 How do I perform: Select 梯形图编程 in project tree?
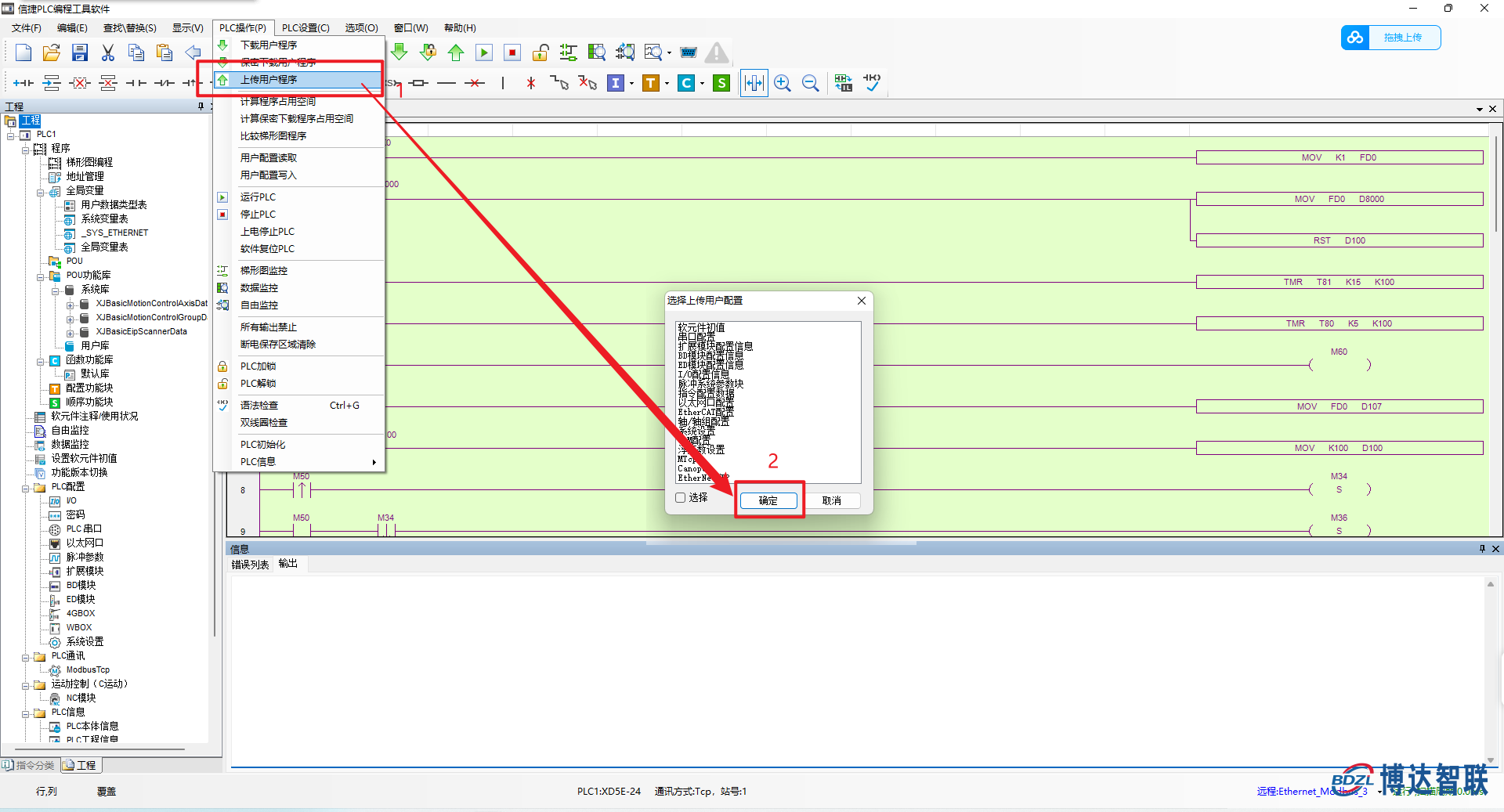coord(89,163)
